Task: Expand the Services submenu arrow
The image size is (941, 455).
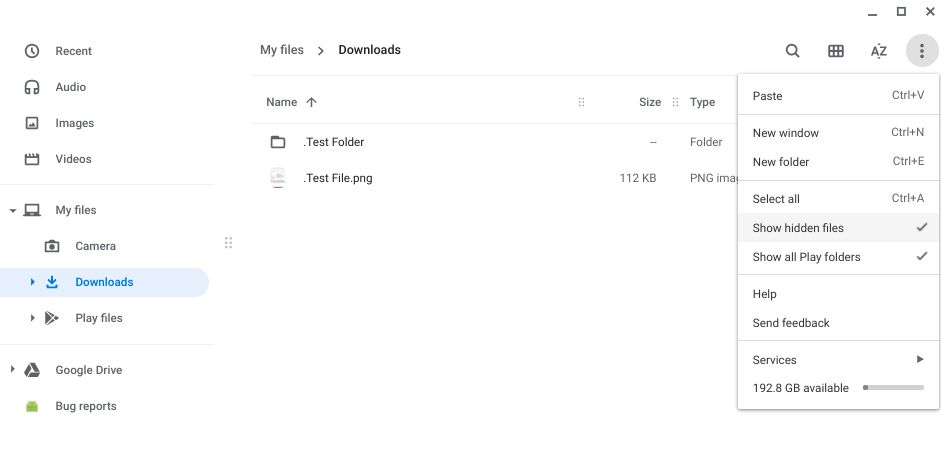Action: (x=920, y=360)
